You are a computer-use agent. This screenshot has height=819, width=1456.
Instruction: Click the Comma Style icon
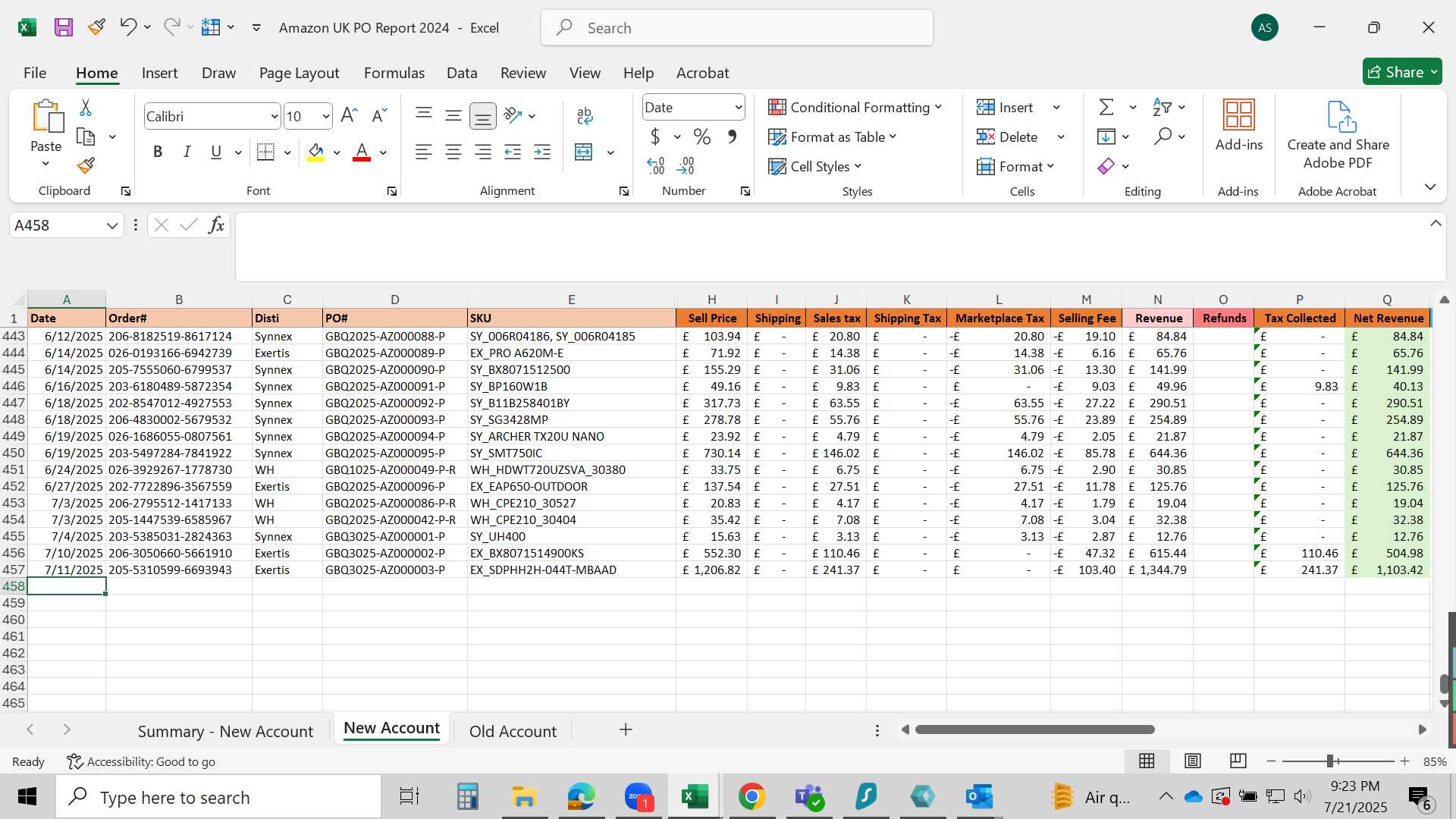pos(732,136)
